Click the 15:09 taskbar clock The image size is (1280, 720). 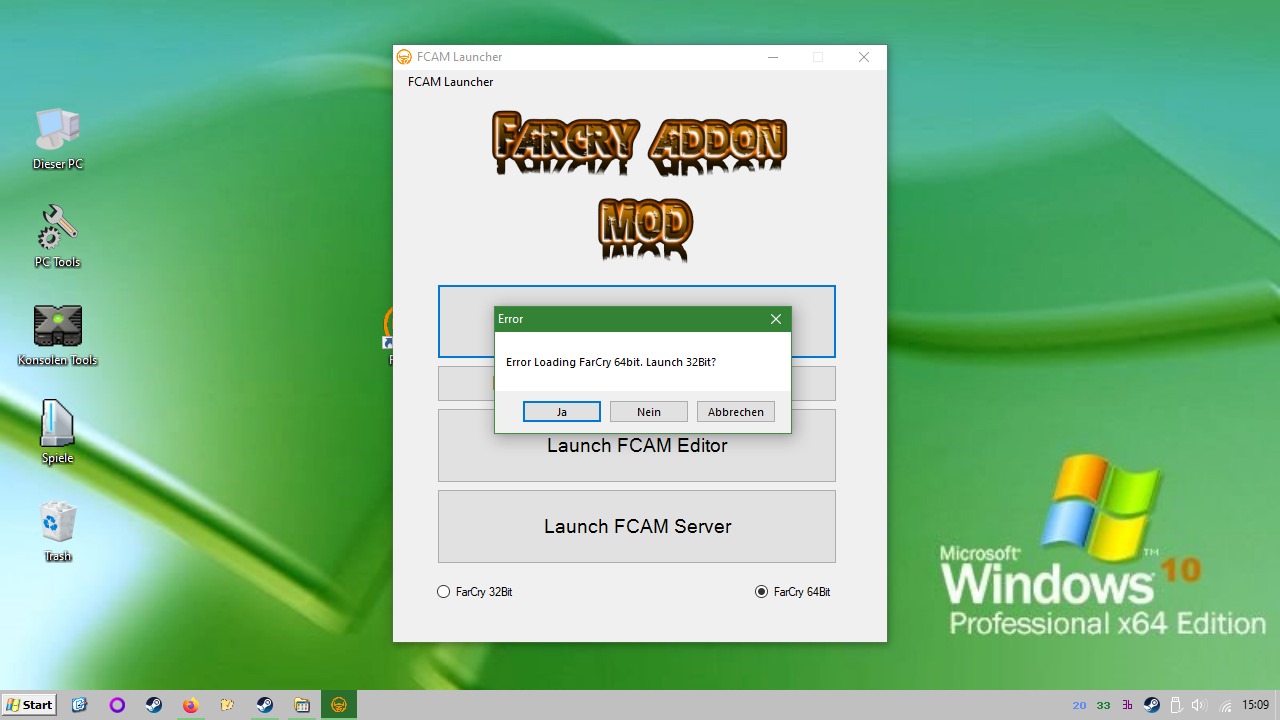(x=1255, y=705)
